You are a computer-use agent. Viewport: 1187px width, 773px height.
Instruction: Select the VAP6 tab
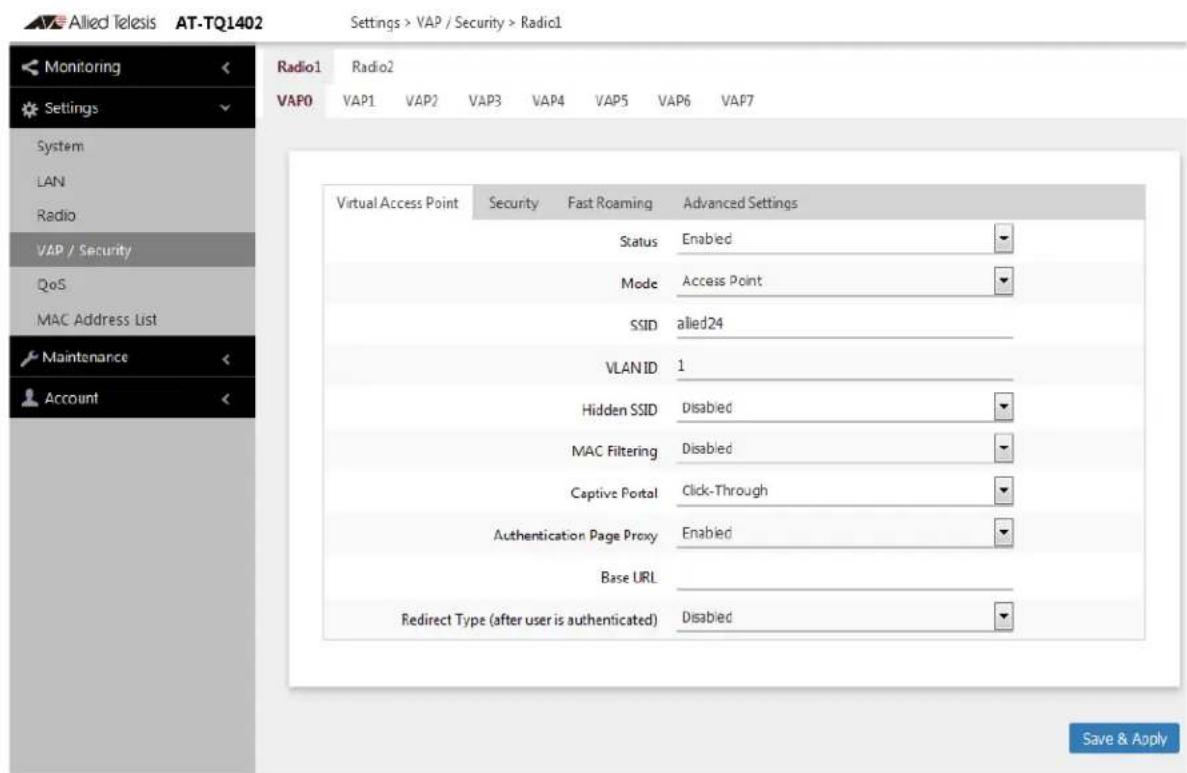[674, 101]
